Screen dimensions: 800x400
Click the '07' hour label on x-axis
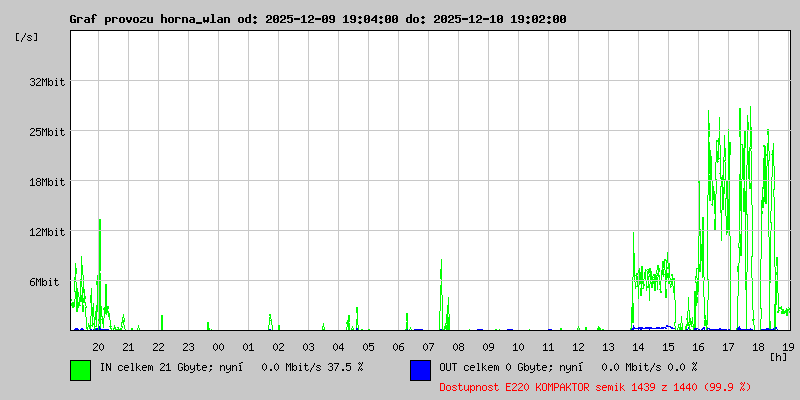point(428,347)
